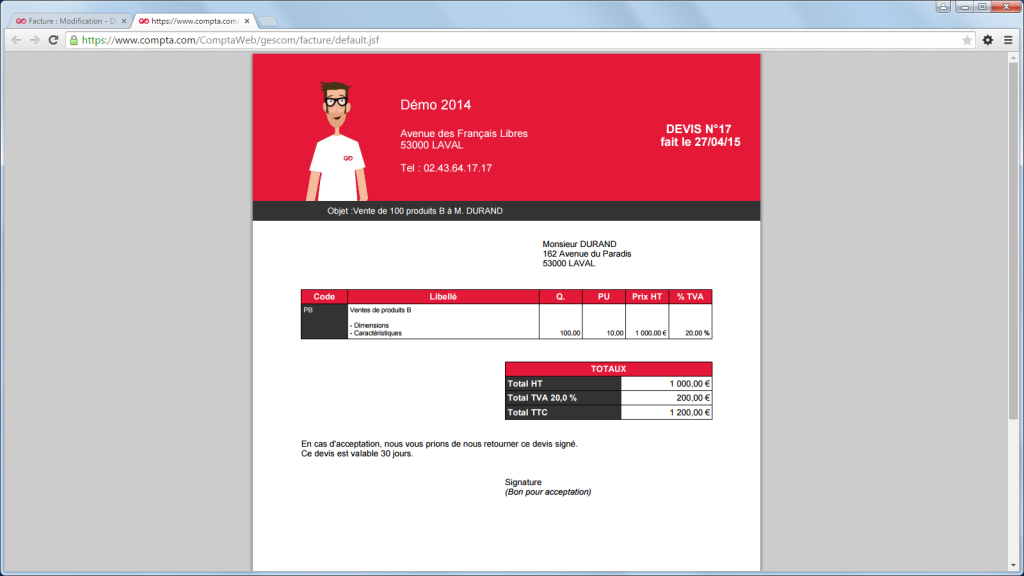1024x576 pixels.
Task: Click the user profile icon in title bar
Action: click(x=943, y=7)
